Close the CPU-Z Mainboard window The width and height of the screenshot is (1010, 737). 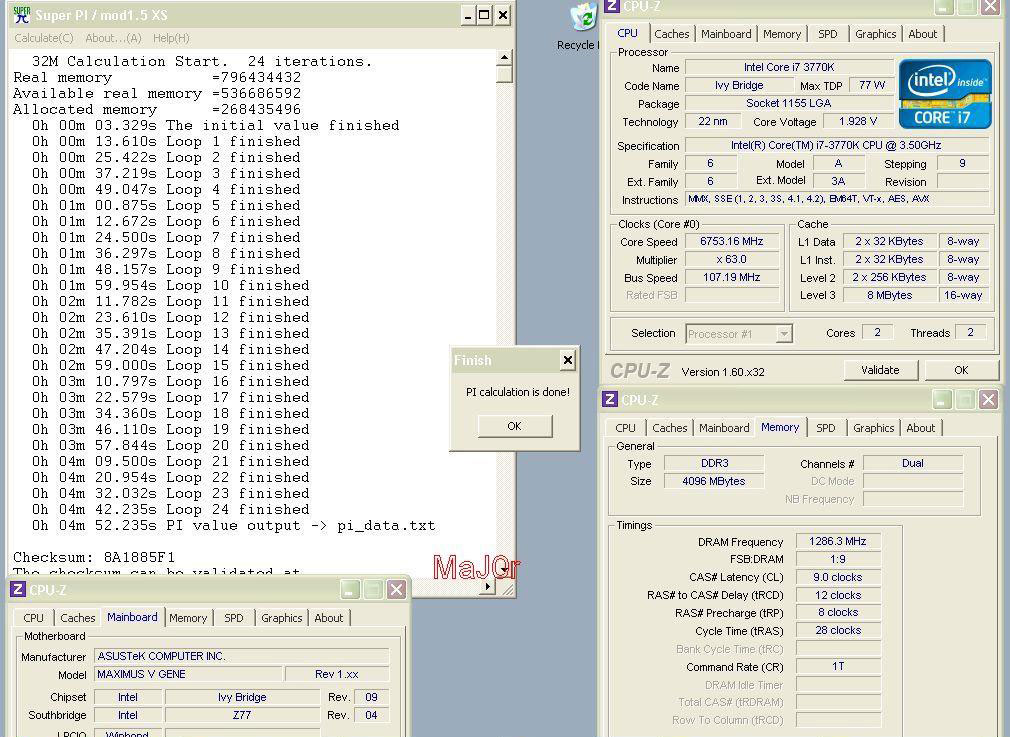[396, 589]
